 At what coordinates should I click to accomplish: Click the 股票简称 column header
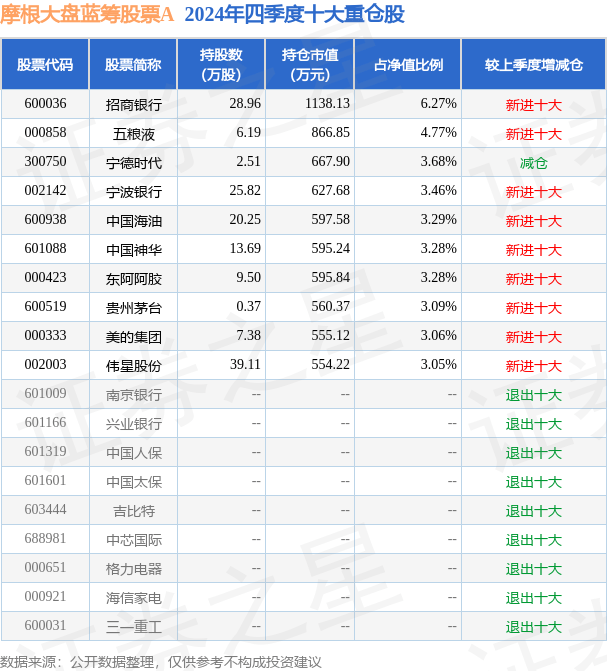[x=133, y=65]
